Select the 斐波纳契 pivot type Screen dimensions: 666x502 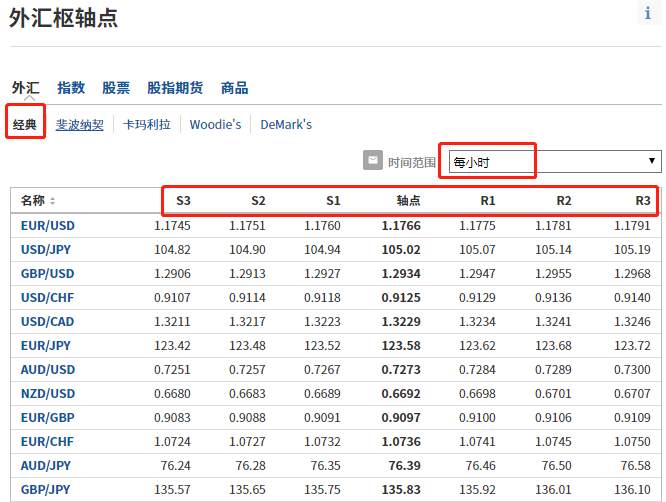coord(80,124)
